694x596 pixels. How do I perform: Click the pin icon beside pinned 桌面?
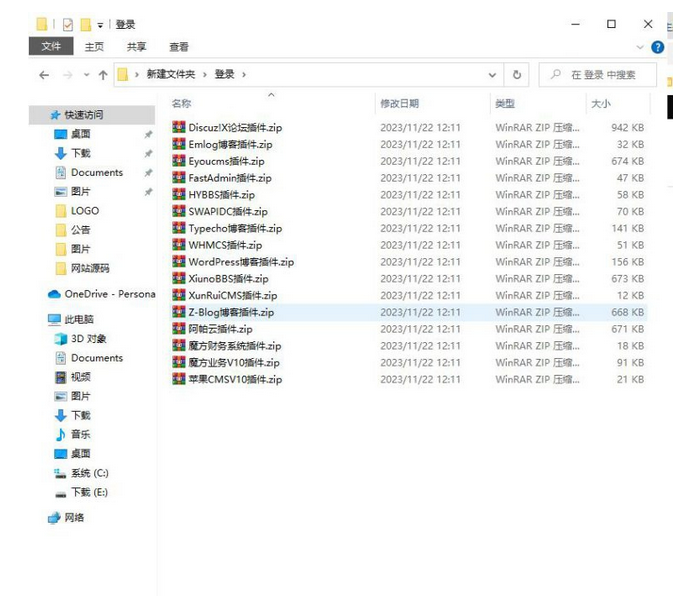(x=148, y=134)
